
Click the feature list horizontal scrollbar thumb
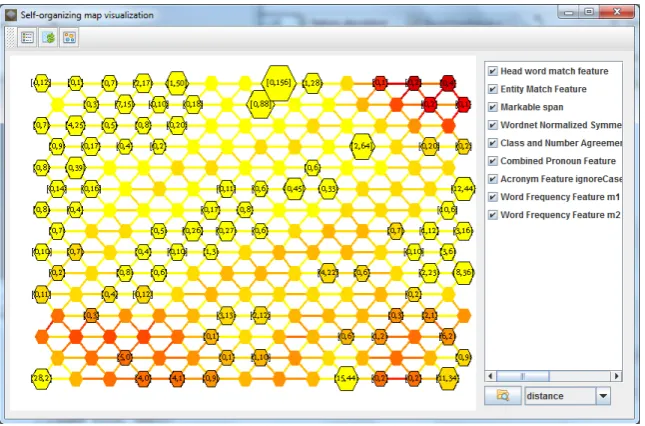(x=522, y=376)
